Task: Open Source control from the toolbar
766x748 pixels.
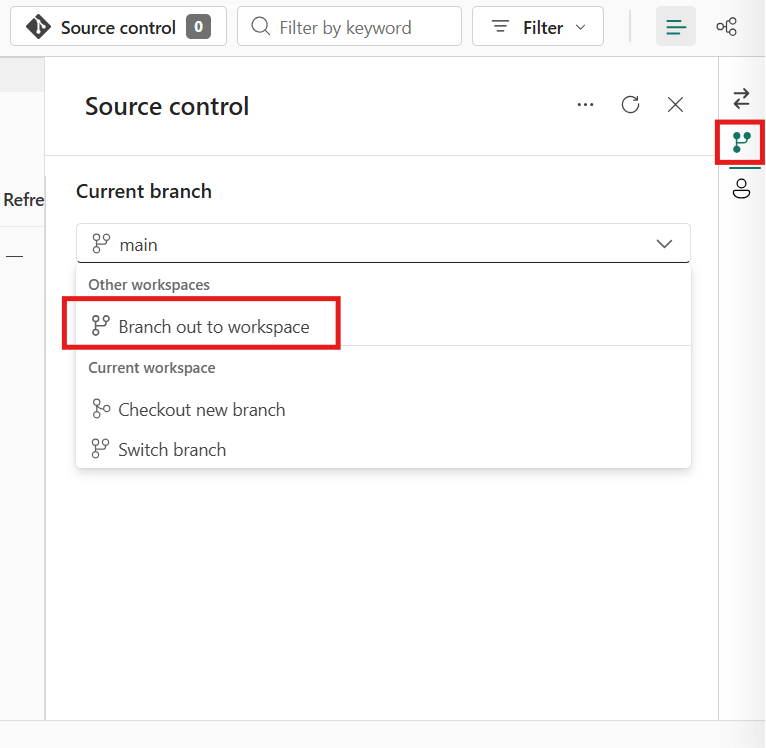Action: click(118, 26)
